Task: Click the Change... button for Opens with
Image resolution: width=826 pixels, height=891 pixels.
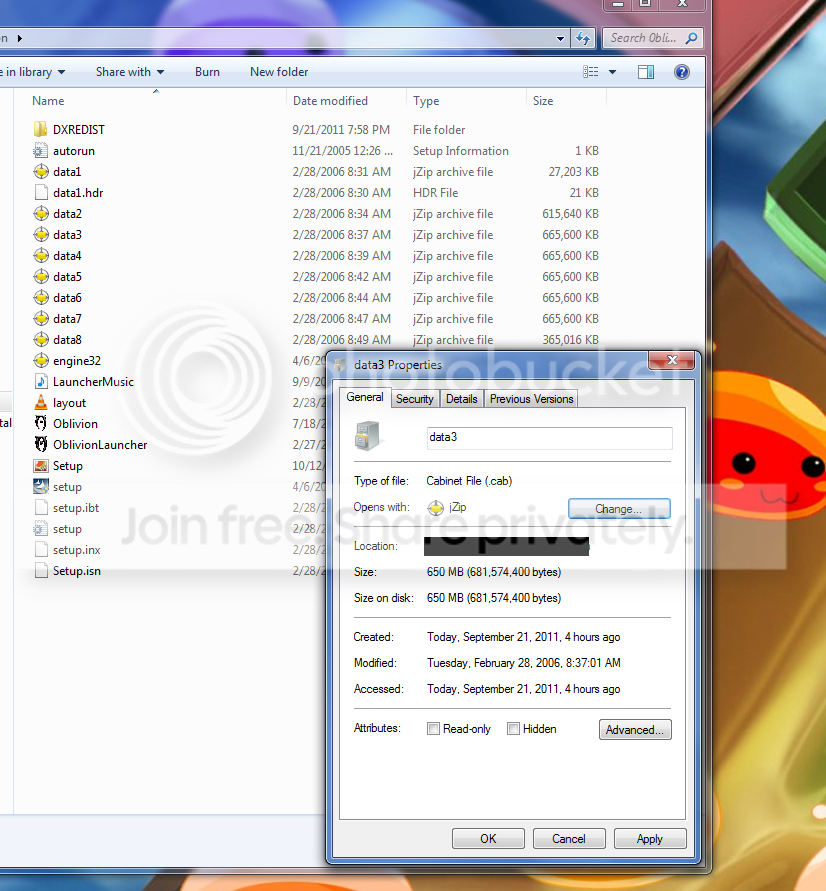Action: point(619,509)
